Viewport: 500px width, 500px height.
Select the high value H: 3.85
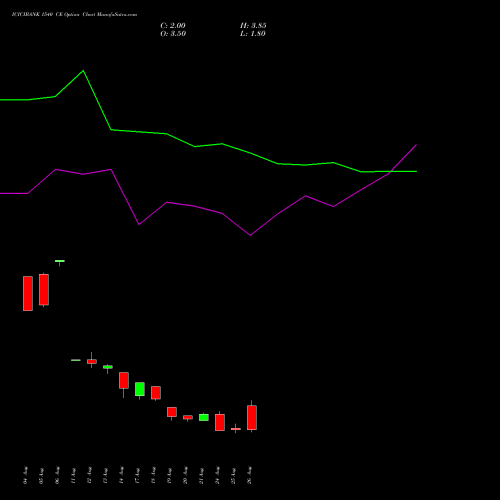[x=253, y=26]
